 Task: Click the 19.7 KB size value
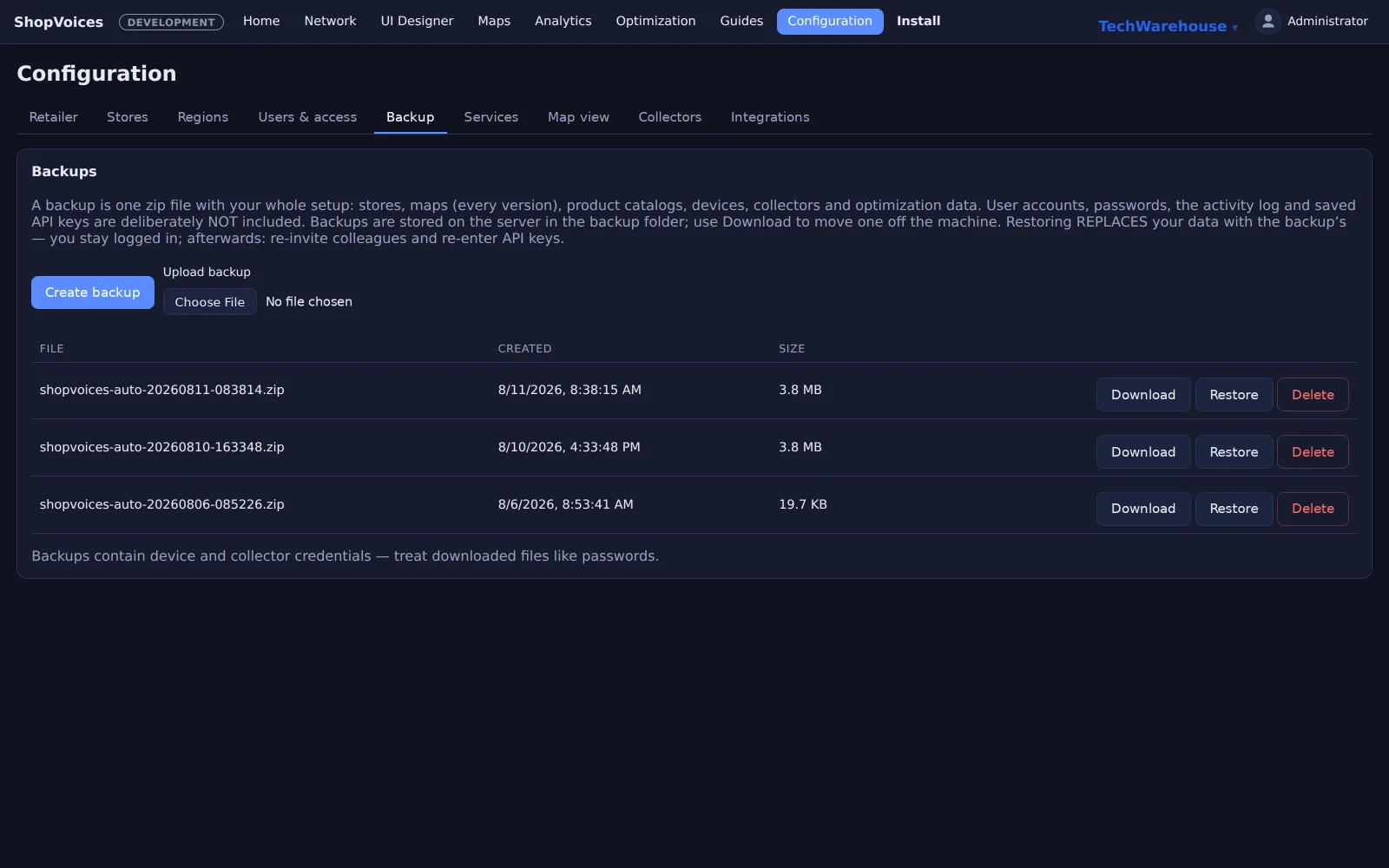(x=803, y=504)
